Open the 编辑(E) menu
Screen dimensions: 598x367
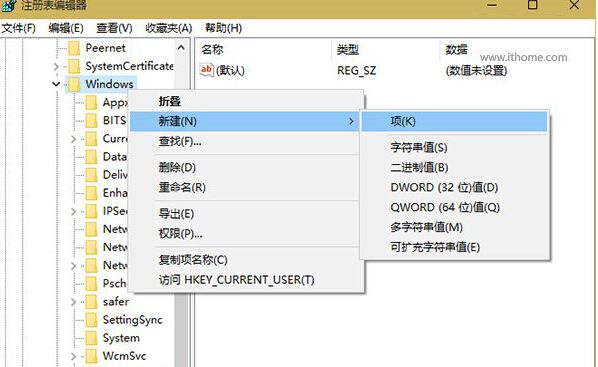tap(66, 28)
